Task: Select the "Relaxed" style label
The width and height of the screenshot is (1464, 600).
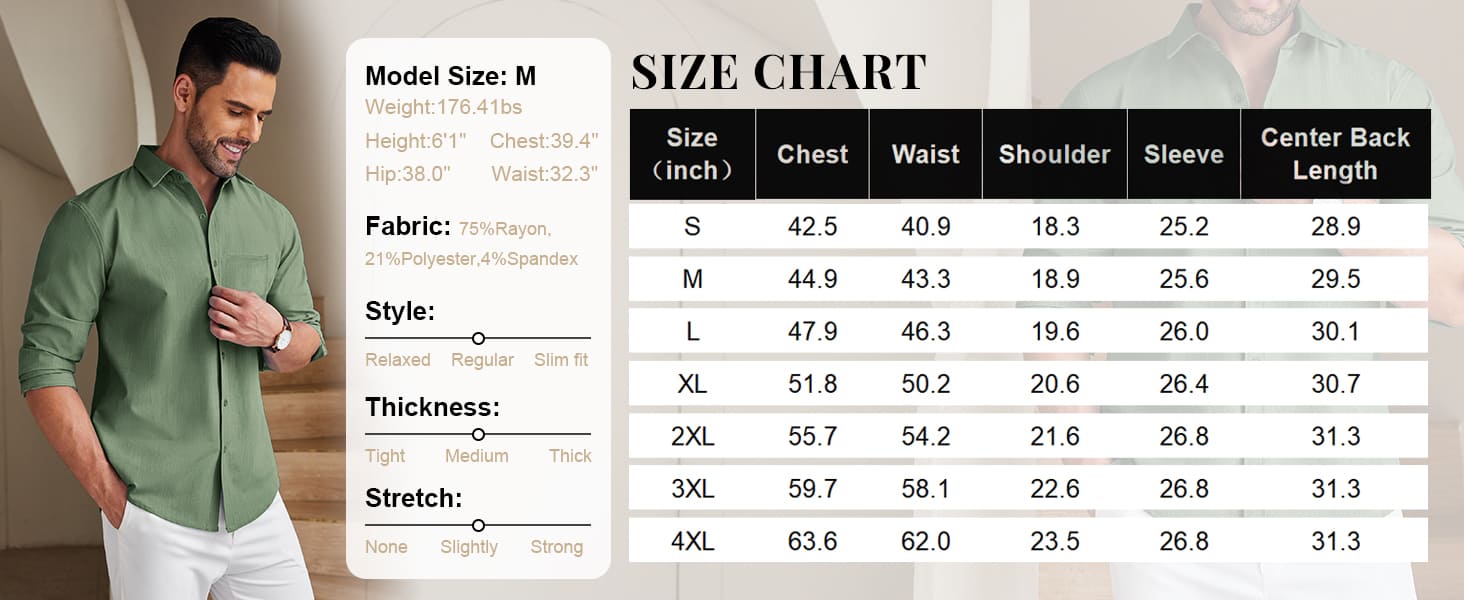Action: (x=397, y=360)
